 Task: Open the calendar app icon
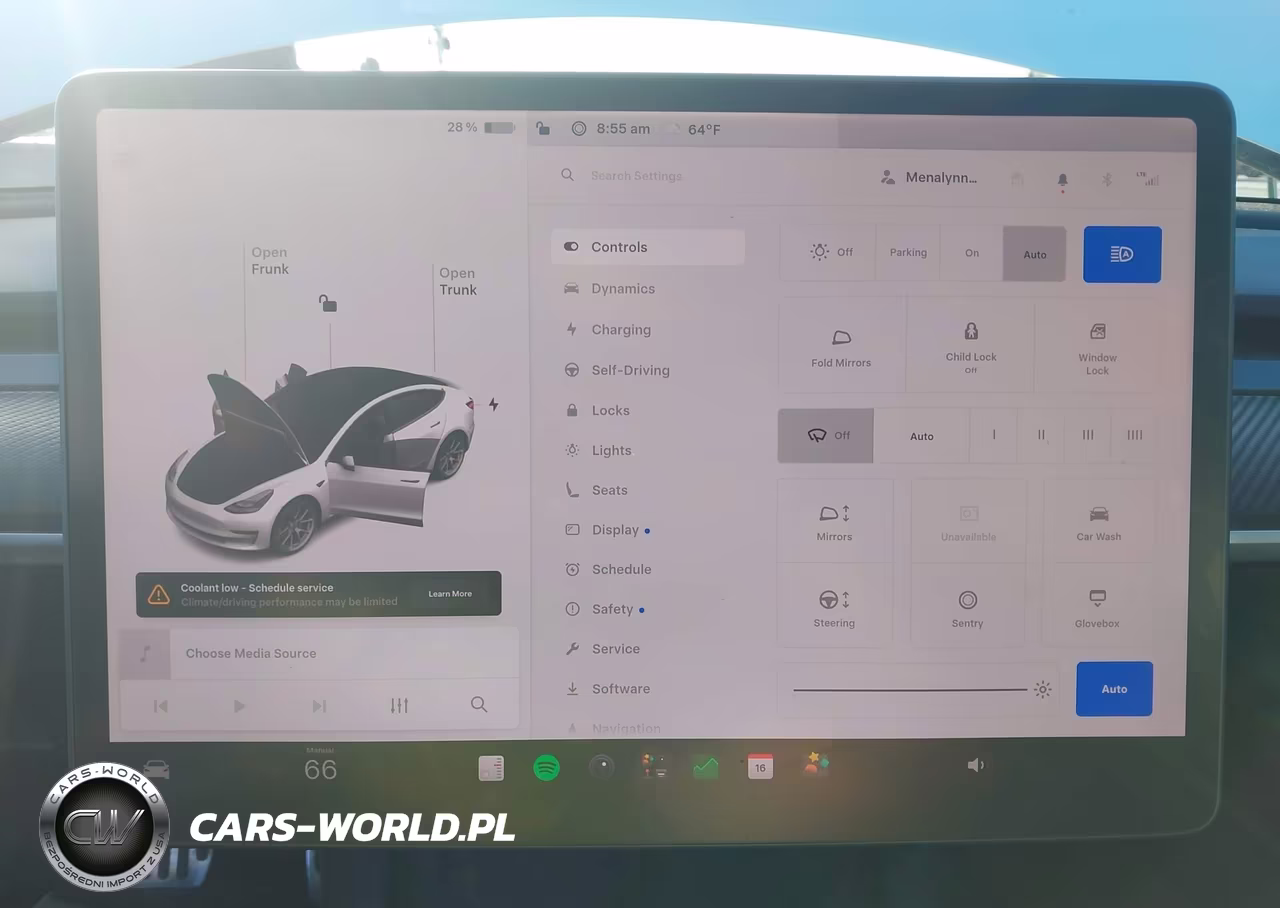[x=760, y=767]
